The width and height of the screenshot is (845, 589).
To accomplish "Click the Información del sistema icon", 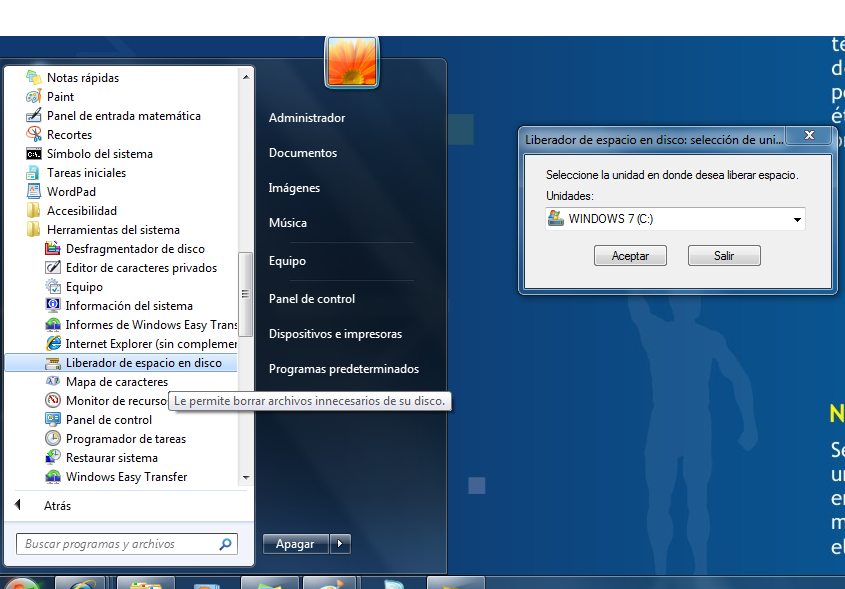I will (x=53, y=305).
